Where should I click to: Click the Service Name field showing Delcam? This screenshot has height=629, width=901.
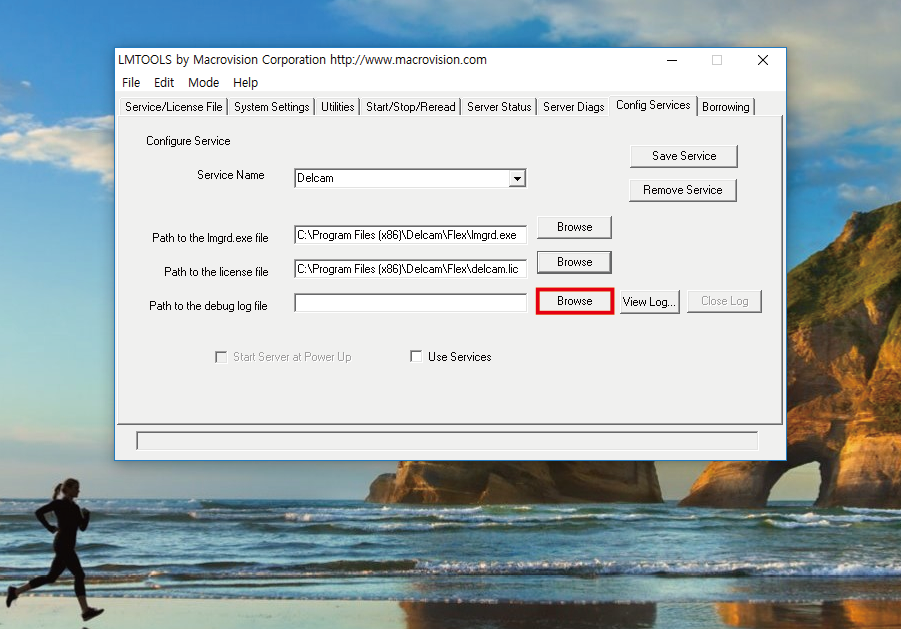(410, 178)
